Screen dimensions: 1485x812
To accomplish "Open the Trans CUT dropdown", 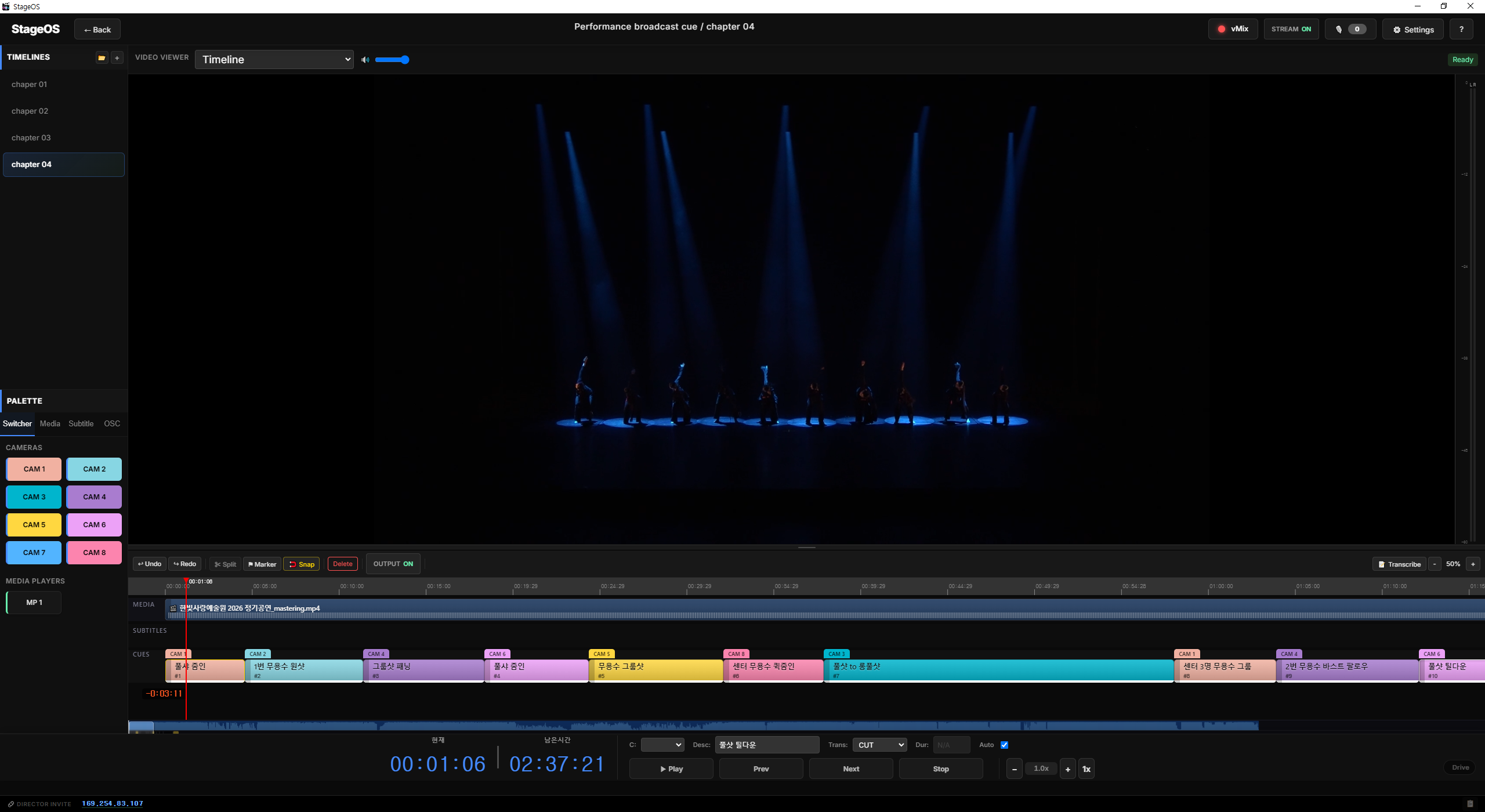I will click(x=880, y=745).
